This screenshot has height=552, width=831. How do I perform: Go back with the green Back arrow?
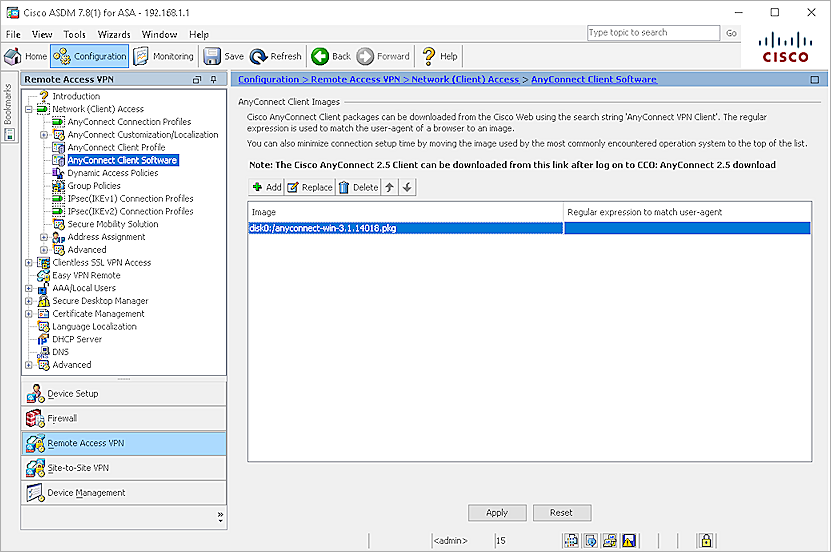331,57
